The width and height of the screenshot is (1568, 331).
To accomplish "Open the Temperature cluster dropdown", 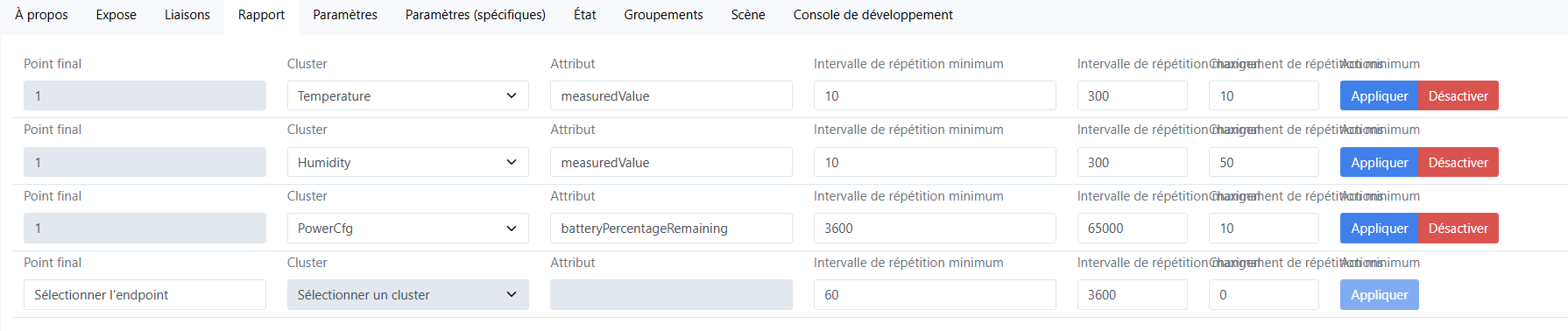I will pos(407,95).
